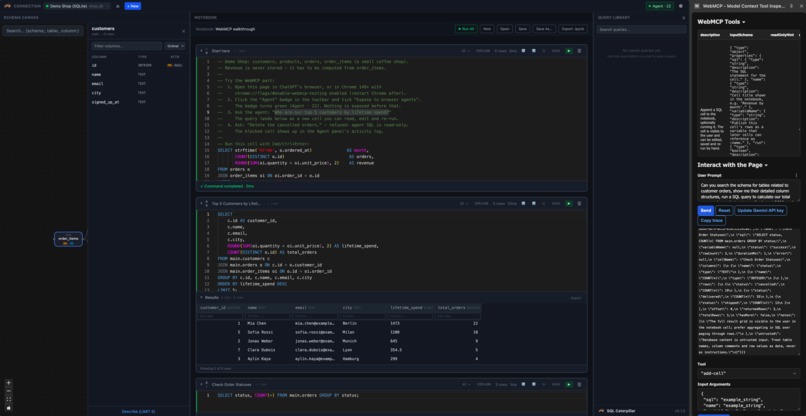This screenshot has height=416, width=806.
Task: Click the blue + New button
Action: [133, 6]
